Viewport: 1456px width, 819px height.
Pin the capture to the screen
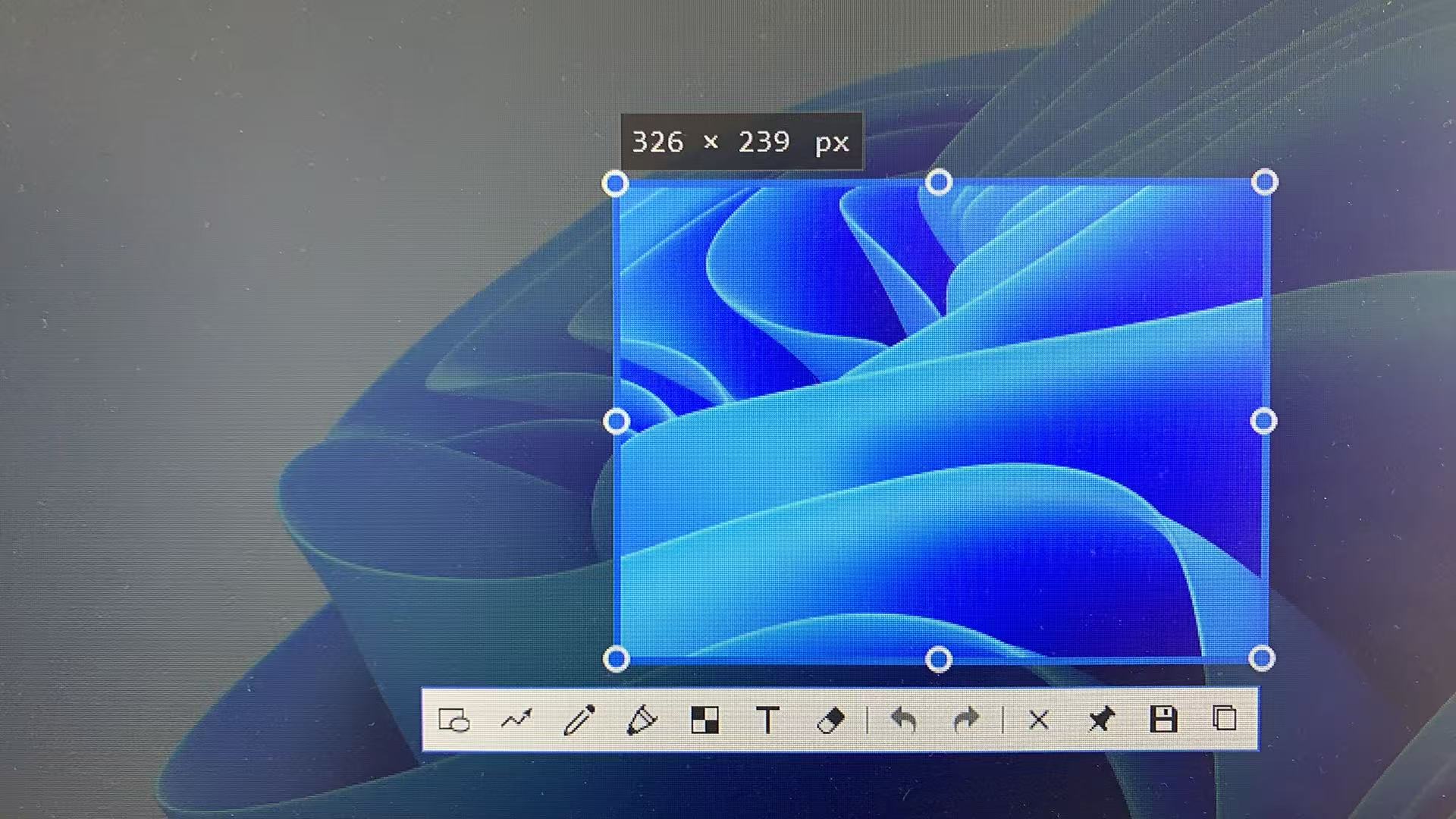[1101, 719]
